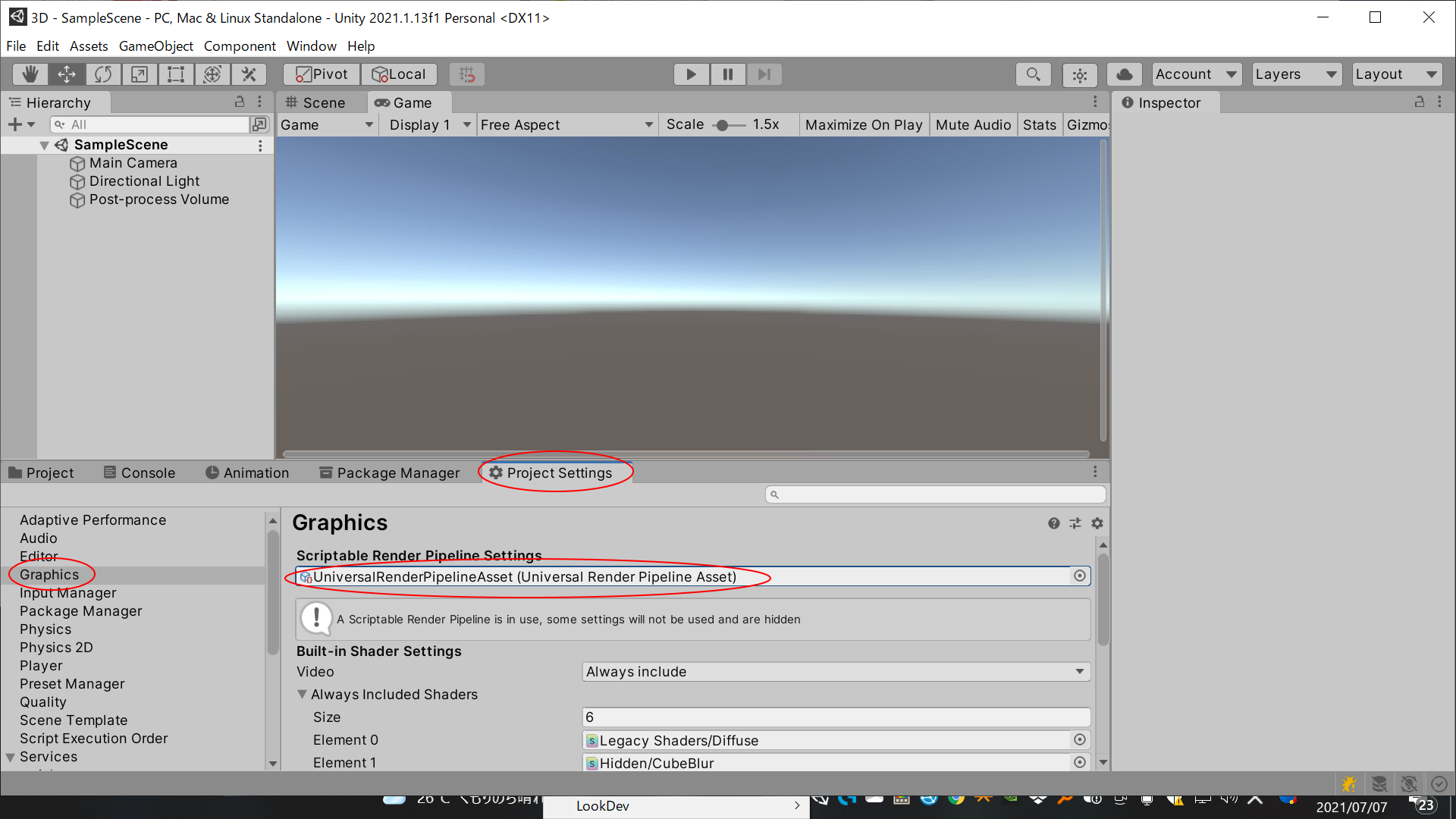Click the Play button
The width and height of the screenshot is (1456, 819).
[691, 74]
